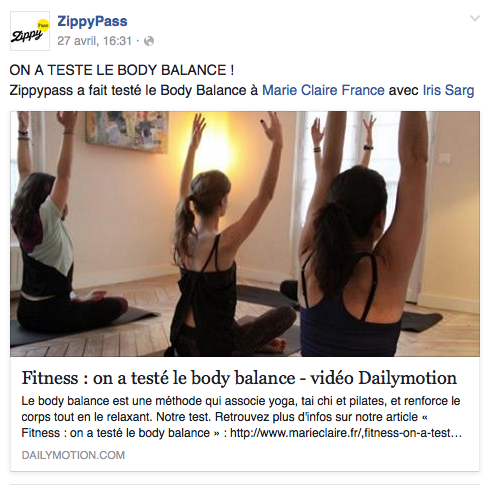Viewport: 489px width, 485px height.
Task: Click the globe public privacy icon
Action: (x=149, y=41)
